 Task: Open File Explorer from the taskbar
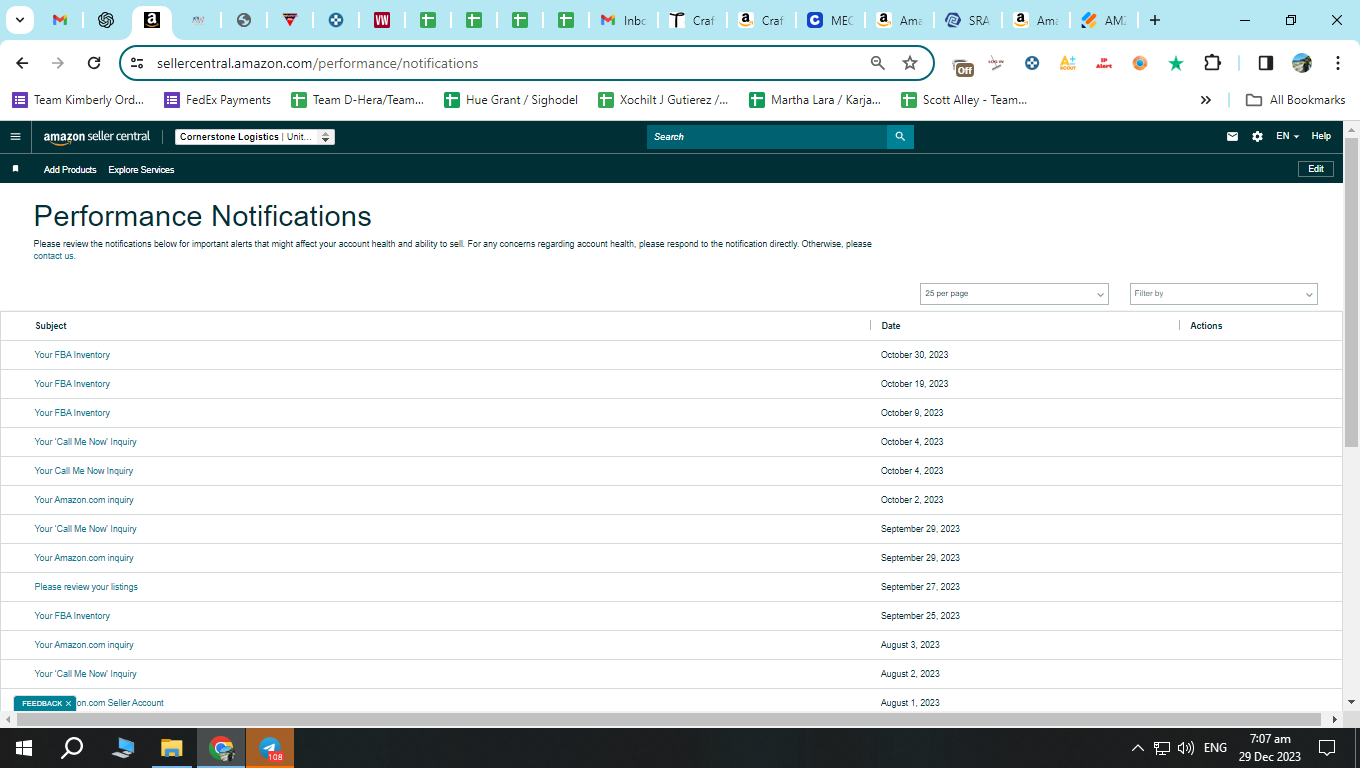[x=172, y=748]
